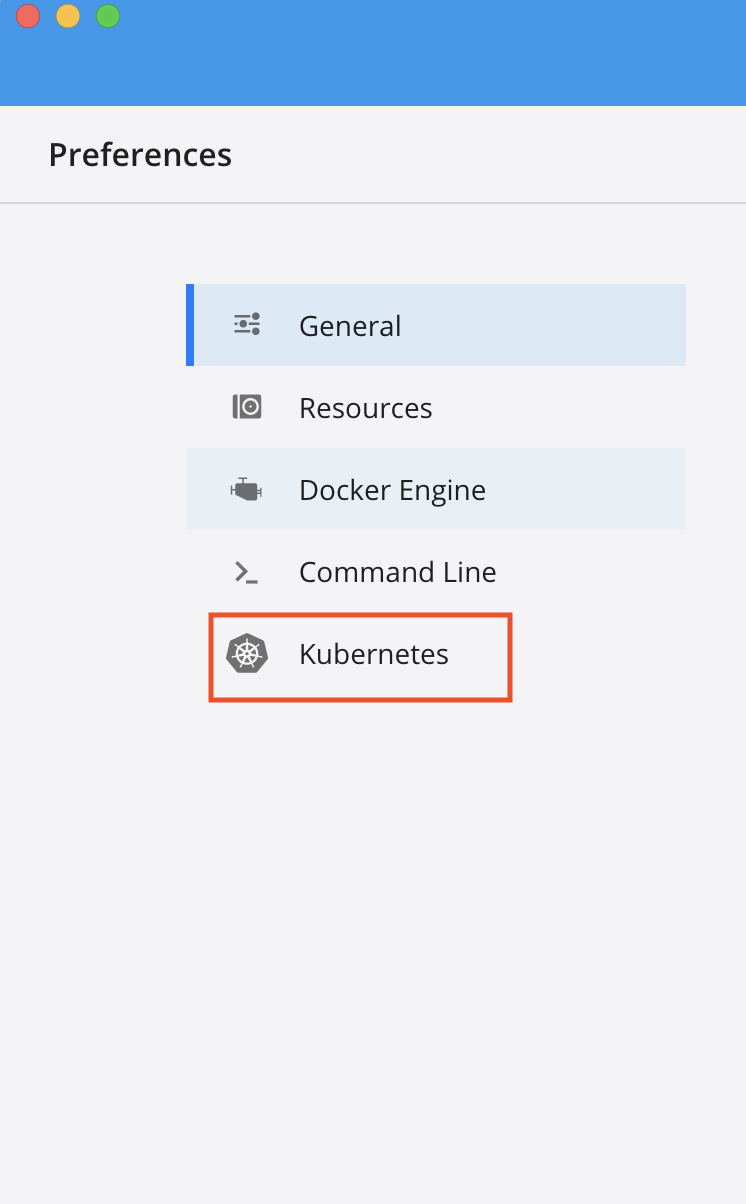
Task: Click the Command Line prompt icon
Action: pyautogui.click(x=246, y=572)
